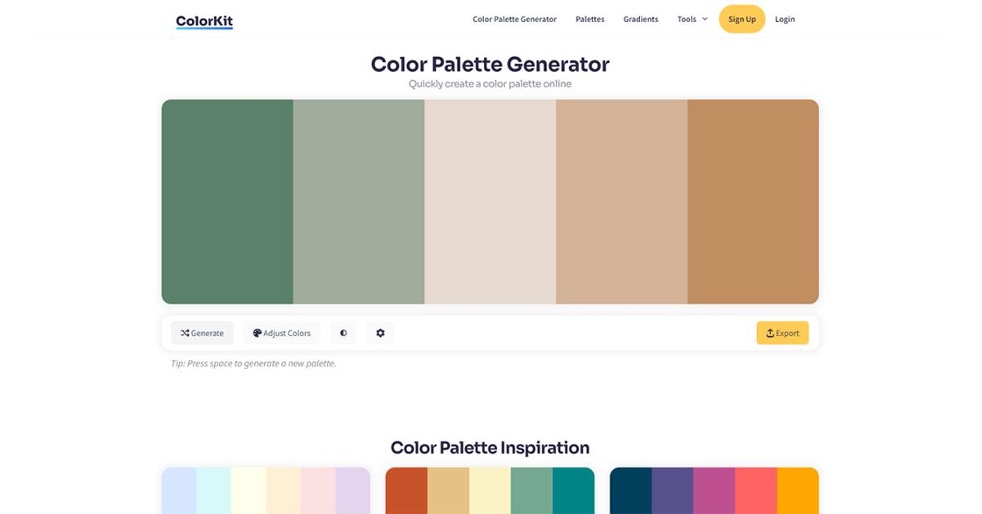This screenshot has width=982, height=514.
Task: Open the pastel inspiration palette thumbnail
Action: point(266,491)
